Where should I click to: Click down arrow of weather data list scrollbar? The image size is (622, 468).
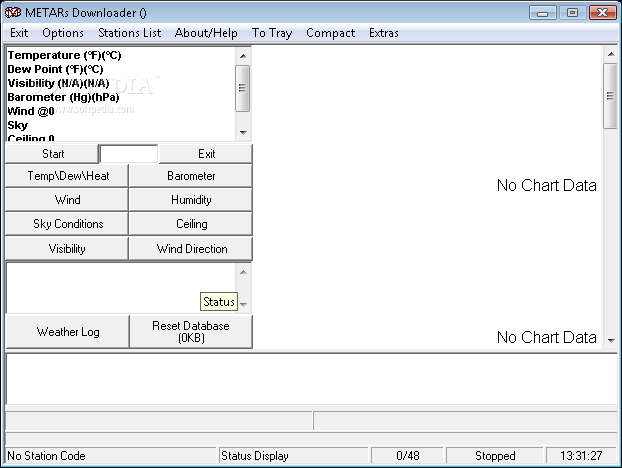[x=243, y=132]
